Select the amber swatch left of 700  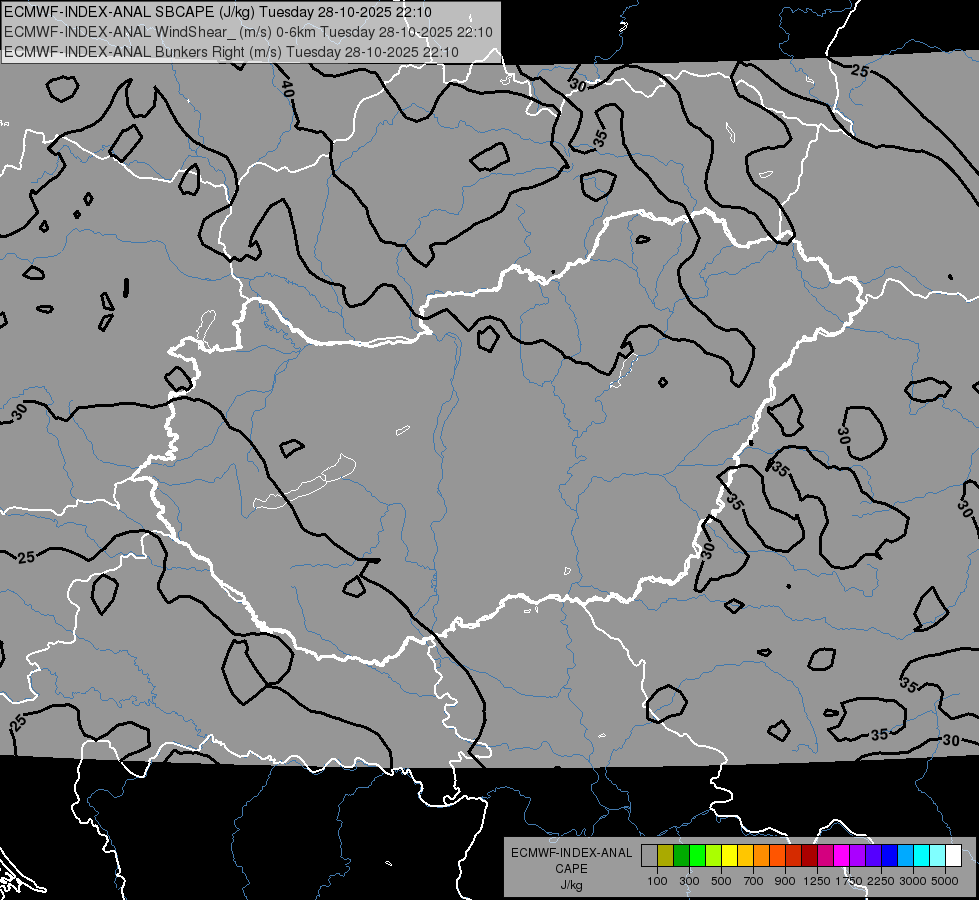[x=745, y=856]
